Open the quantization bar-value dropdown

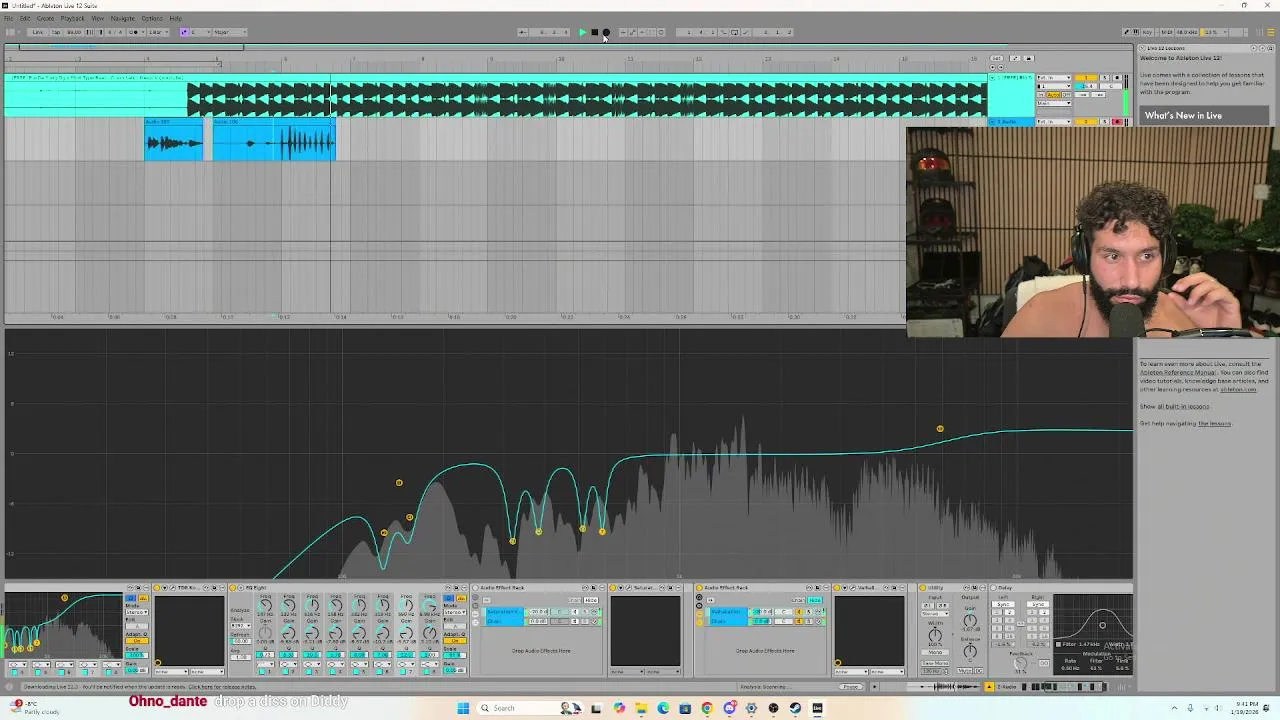click(x=158, y=32)
